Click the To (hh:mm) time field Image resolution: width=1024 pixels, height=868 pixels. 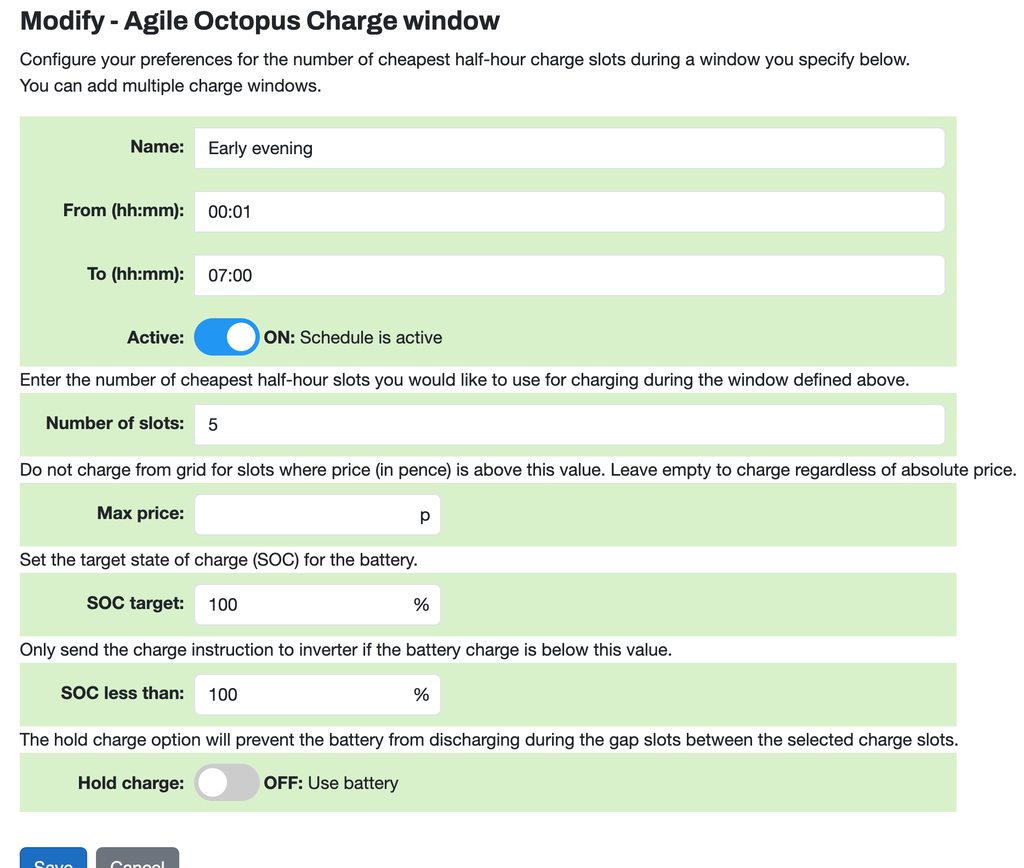coord(568,275)
